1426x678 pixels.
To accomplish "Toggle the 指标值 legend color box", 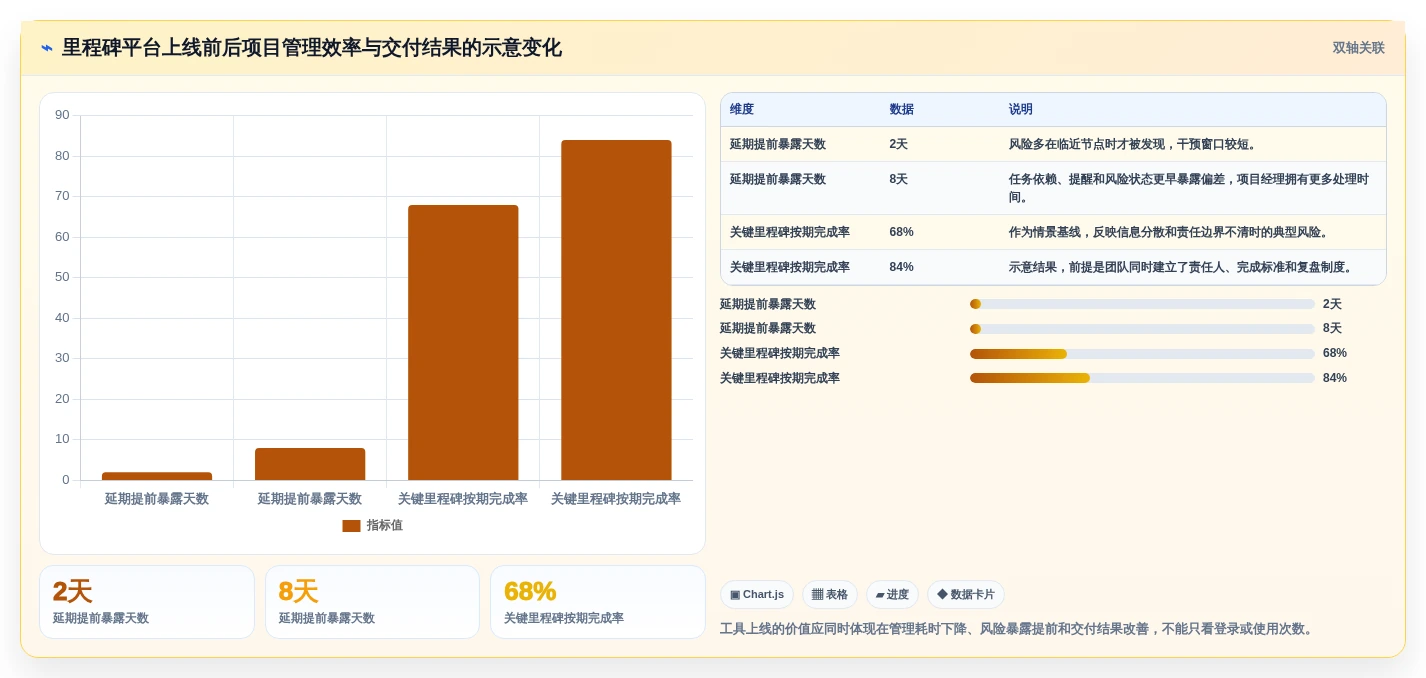I will click(x=351, y=526).
